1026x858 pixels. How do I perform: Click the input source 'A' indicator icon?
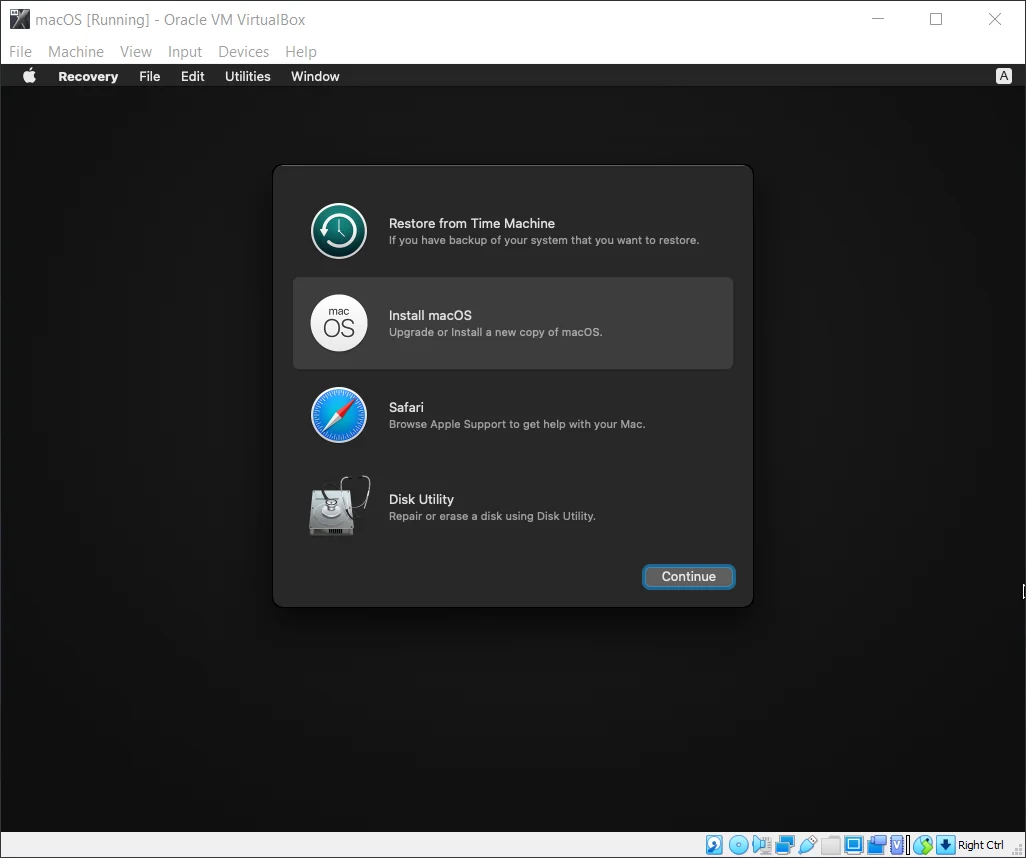tap(1004, 76)
